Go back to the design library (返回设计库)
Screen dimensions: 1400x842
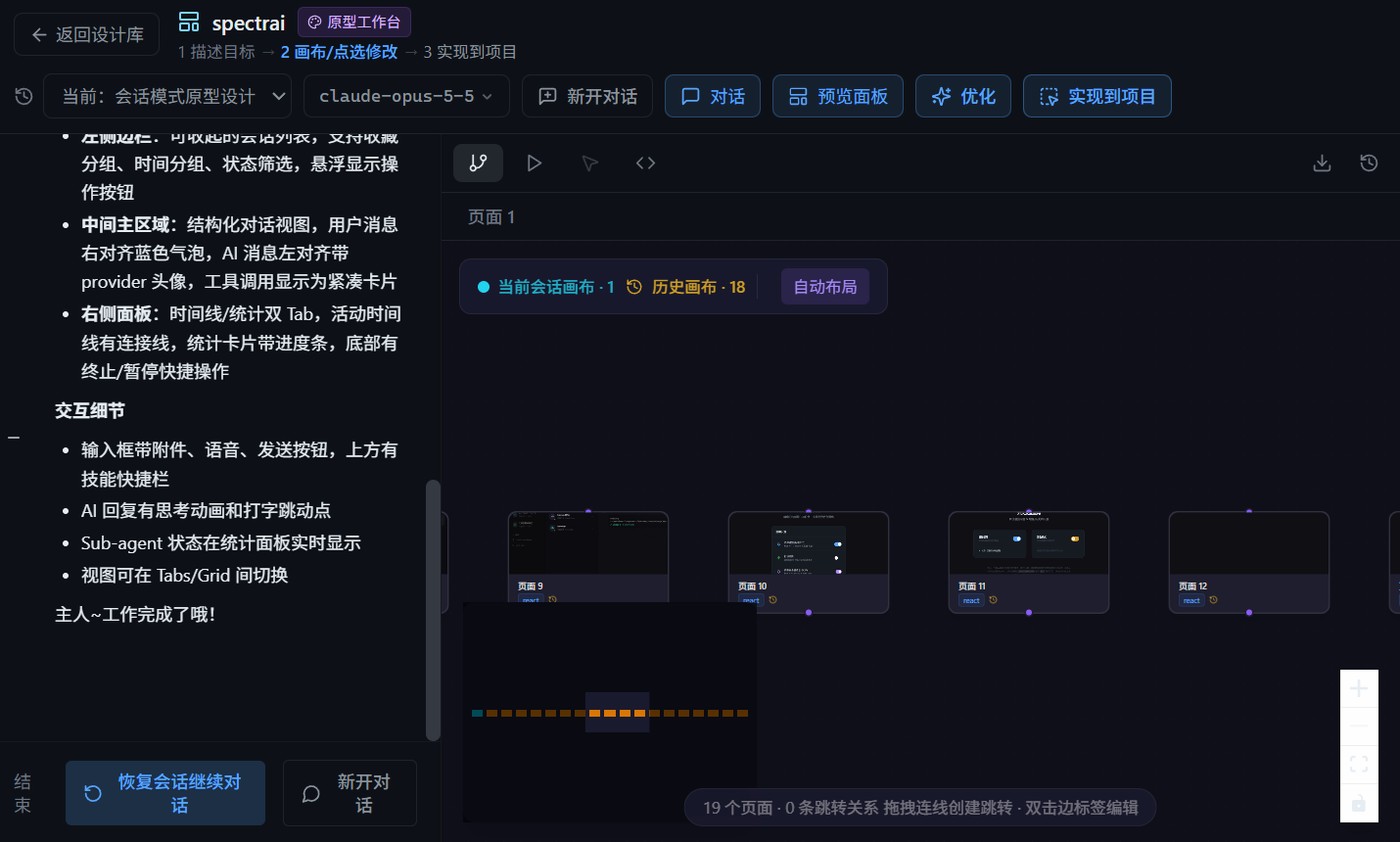pyautogui.click(x=86, y=34)
